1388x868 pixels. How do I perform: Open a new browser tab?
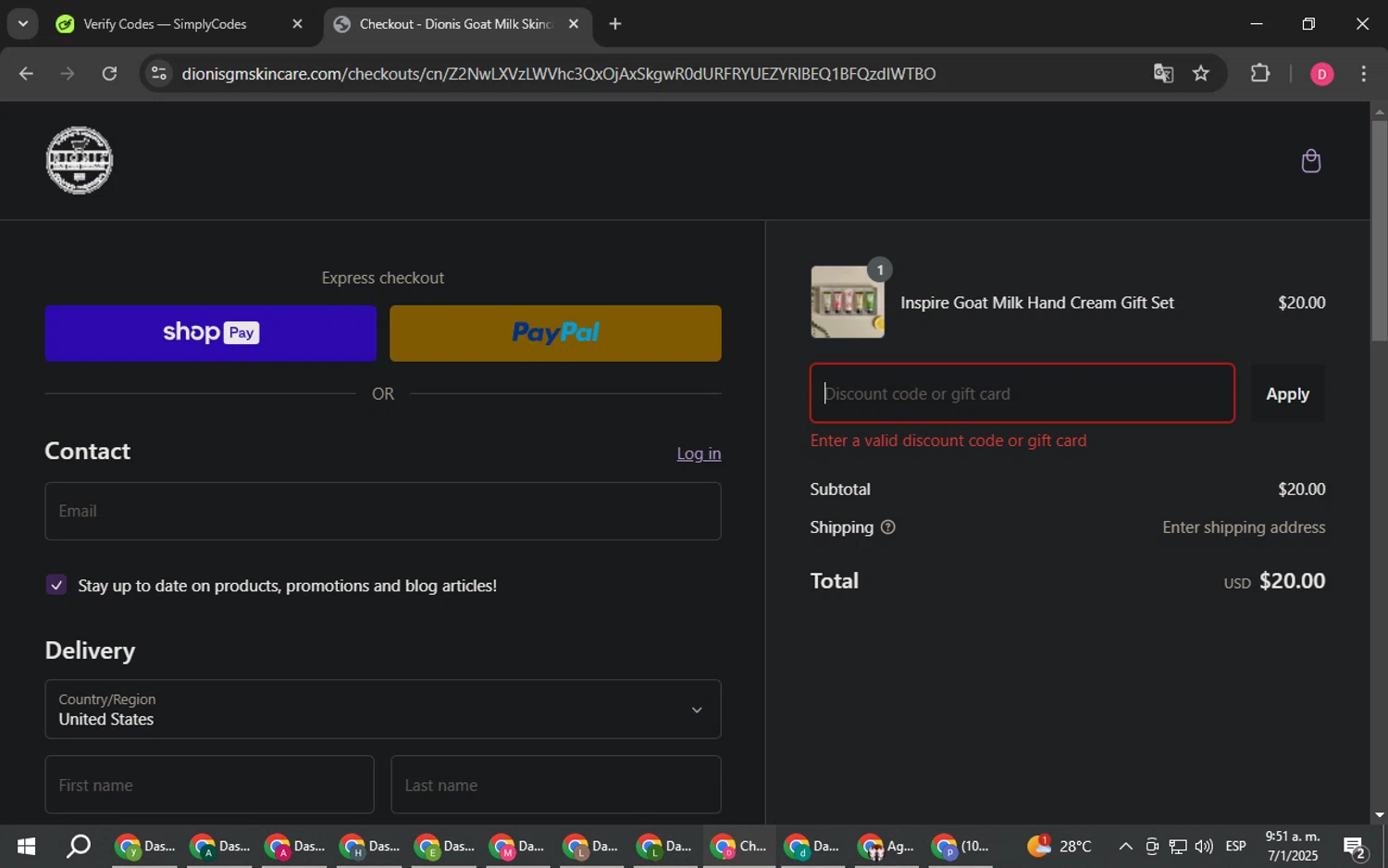[615, 24]
